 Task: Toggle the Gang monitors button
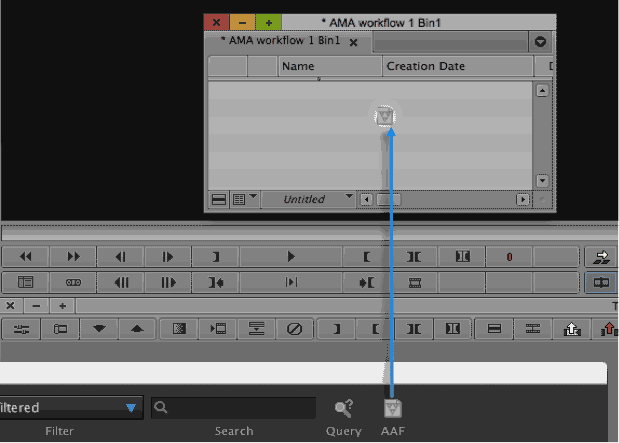point(601,282)
